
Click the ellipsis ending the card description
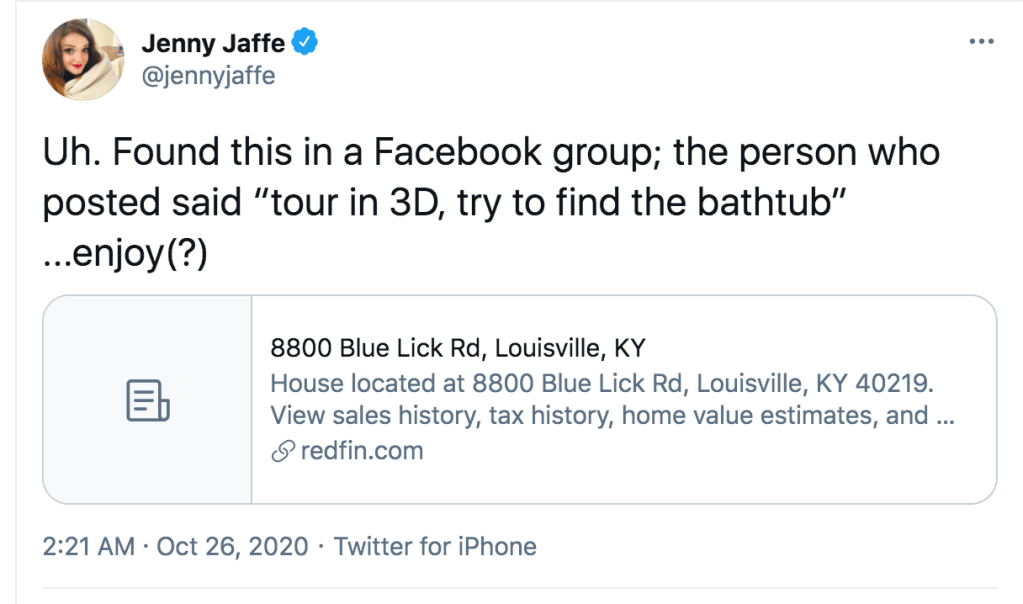click(x=946, y=416)
